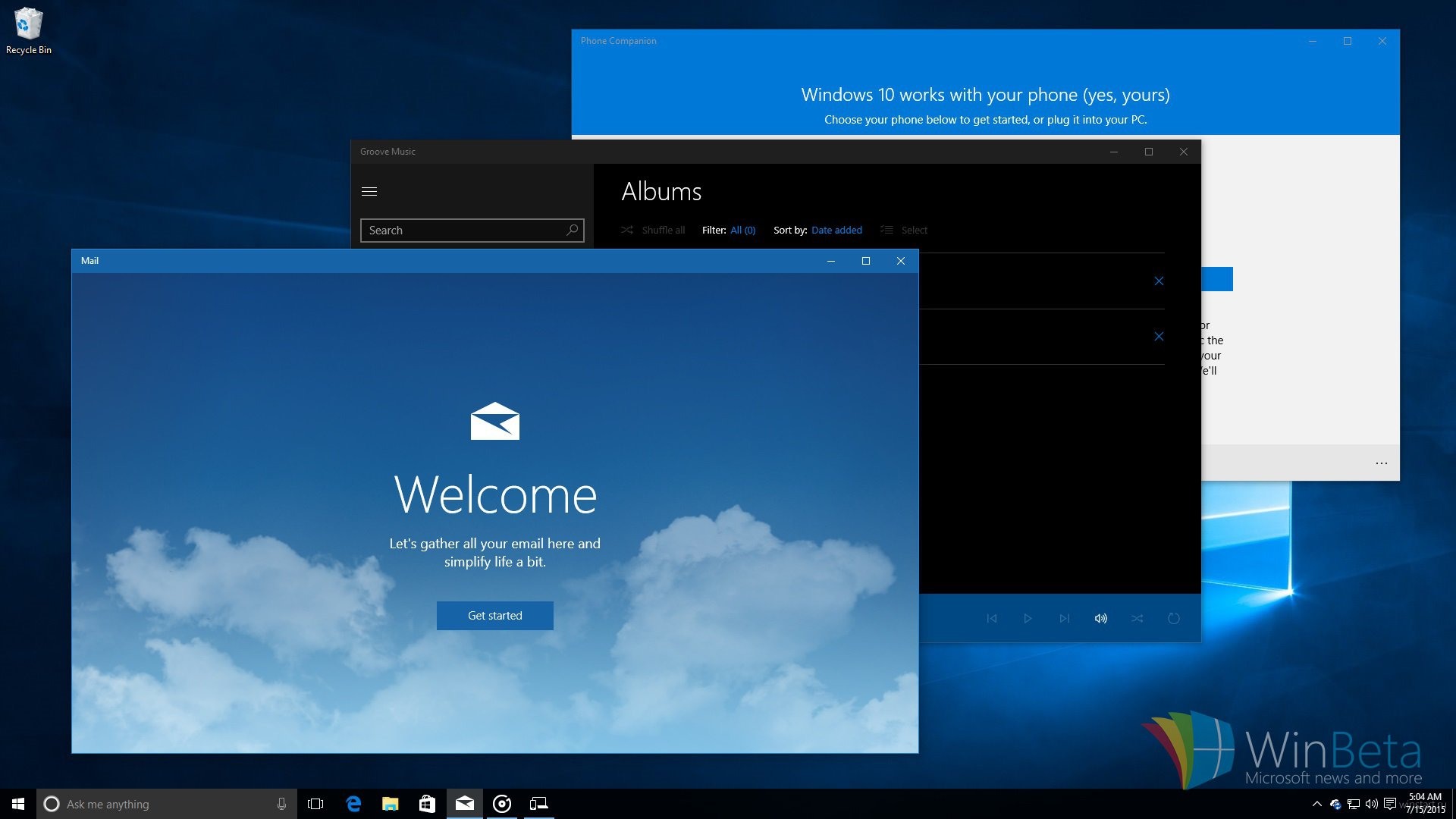Open the network tray icon
The height and width of the screenshot is (819, 1456).
[x=1354, y=804]
